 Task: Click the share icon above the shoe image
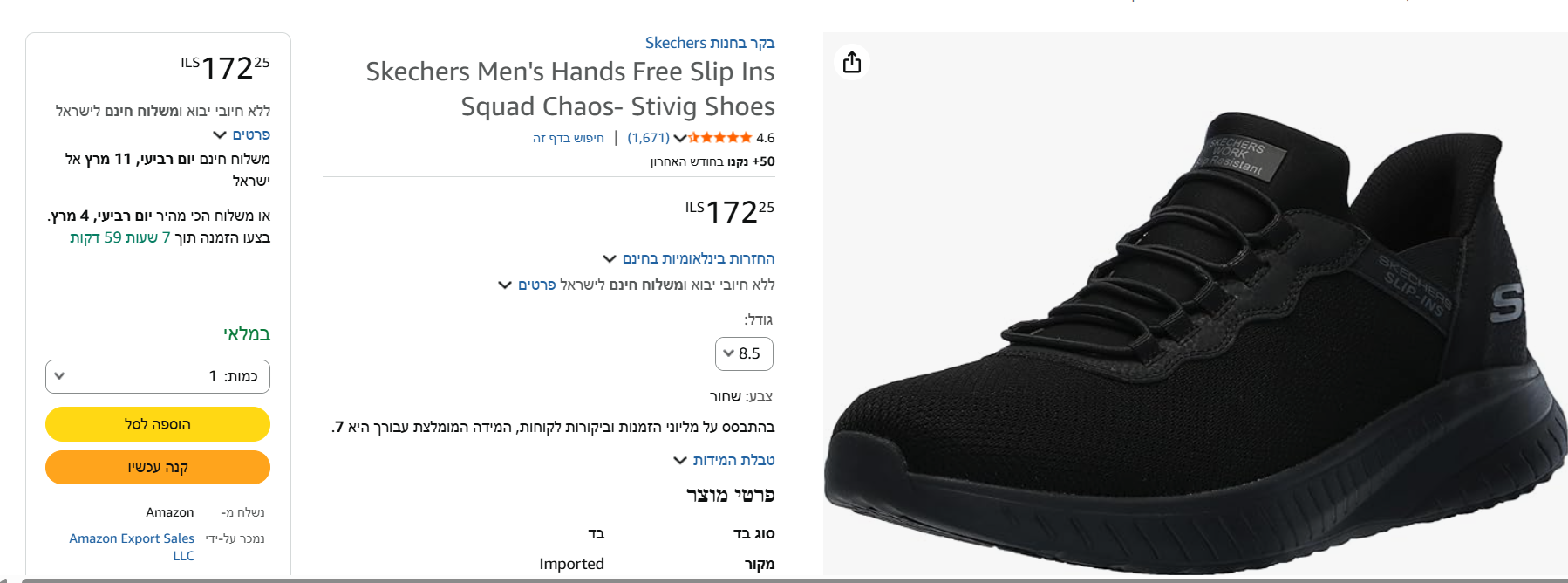(x=852, y=62)
